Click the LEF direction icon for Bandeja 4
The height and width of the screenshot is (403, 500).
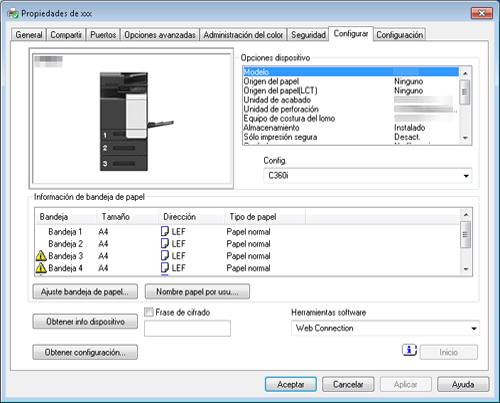click(x=165, y=268)
